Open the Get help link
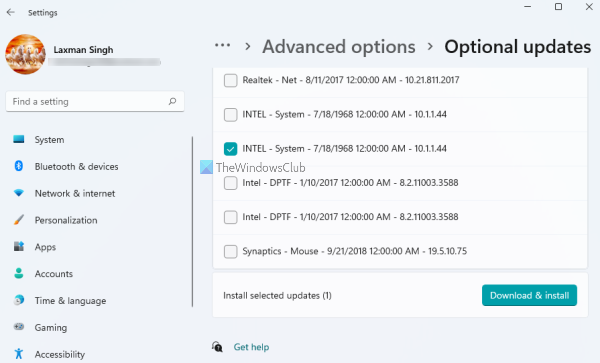 point(251,347)
